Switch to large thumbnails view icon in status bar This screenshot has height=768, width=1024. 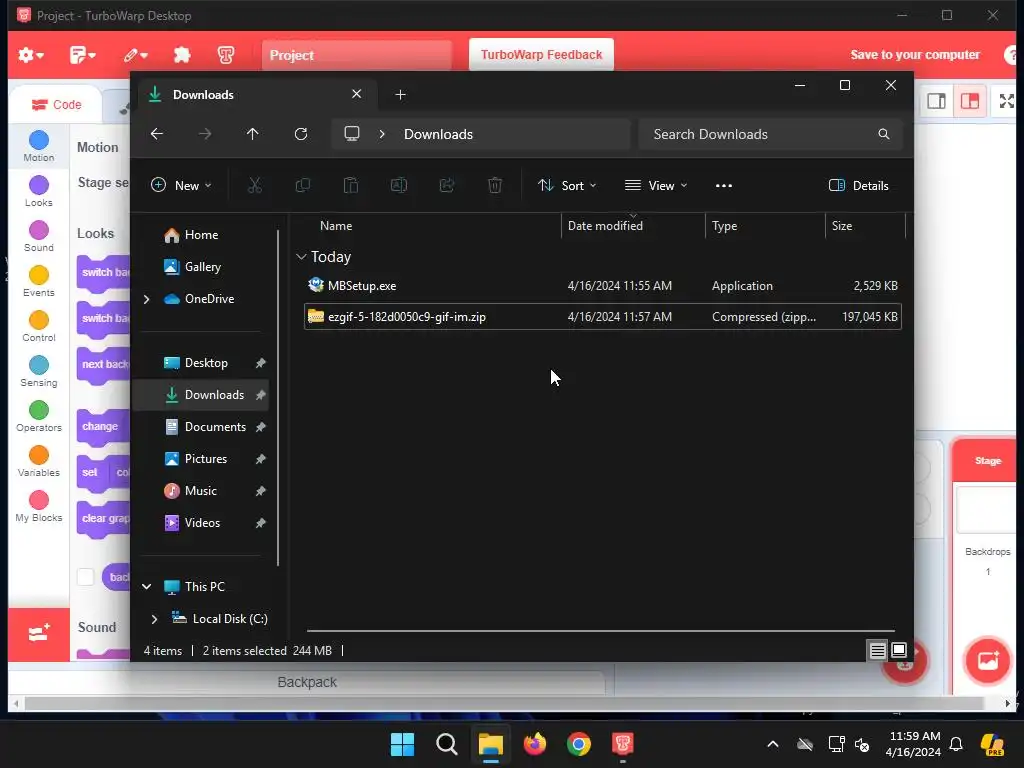[899, 650]
